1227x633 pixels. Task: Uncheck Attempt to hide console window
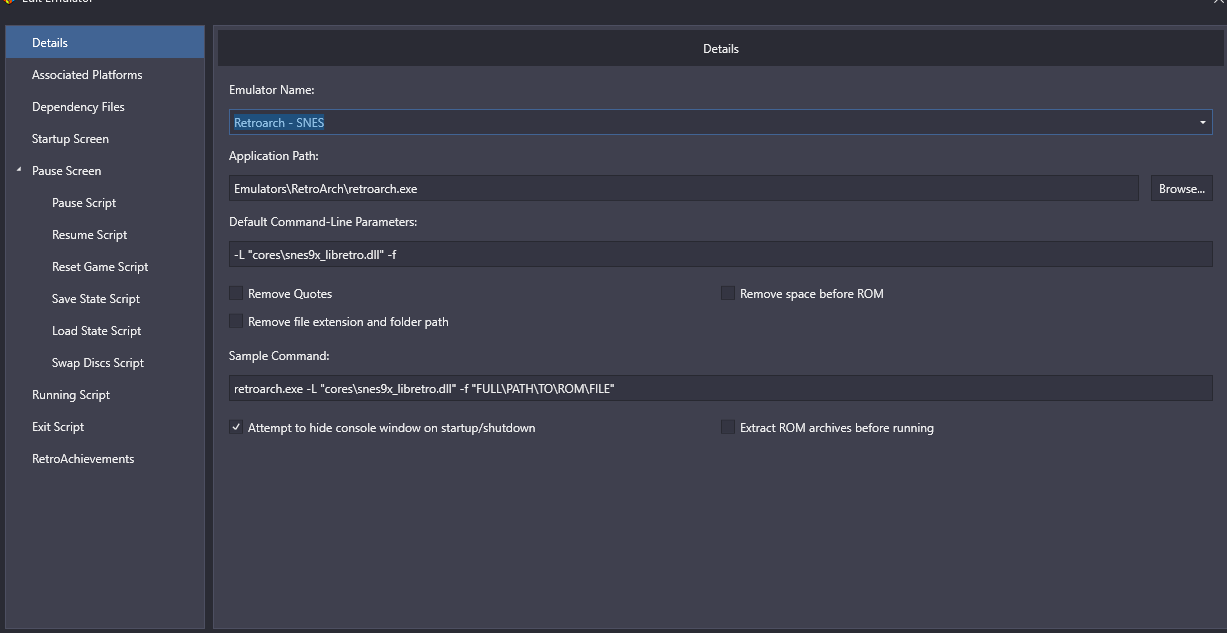coord(237,428)
